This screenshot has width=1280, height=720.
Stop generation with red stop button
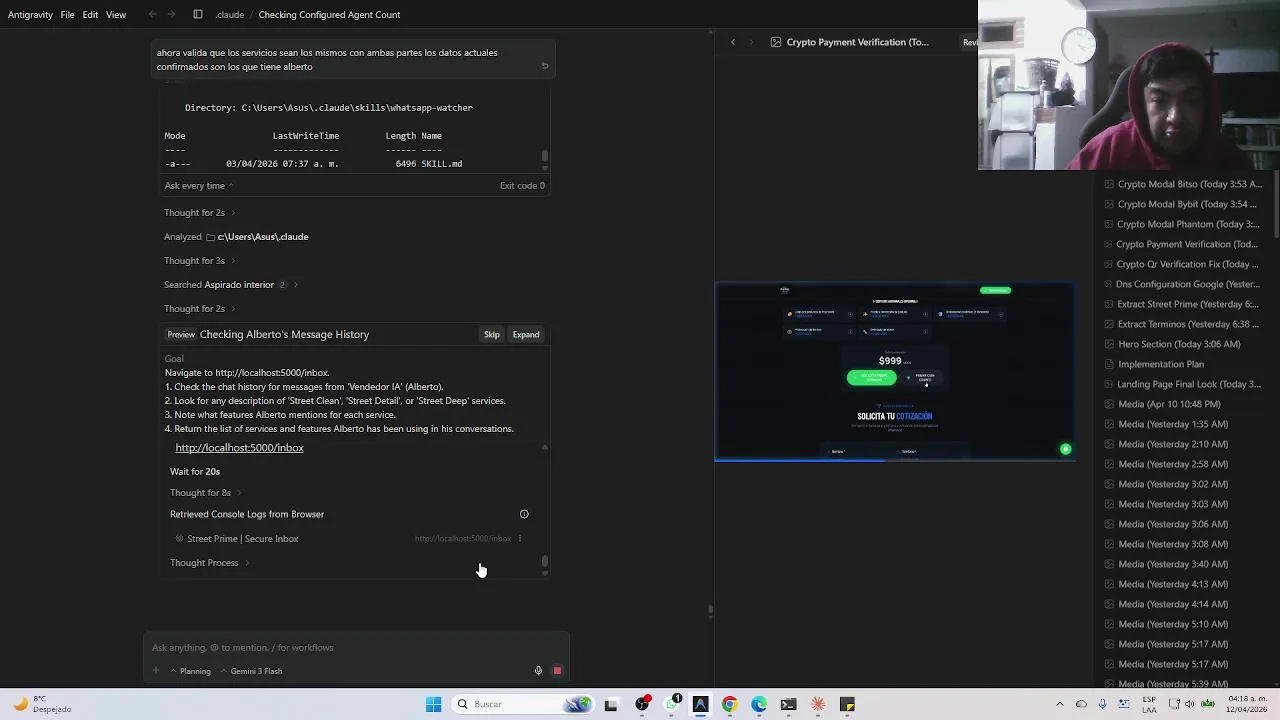[x=557, y=671]
